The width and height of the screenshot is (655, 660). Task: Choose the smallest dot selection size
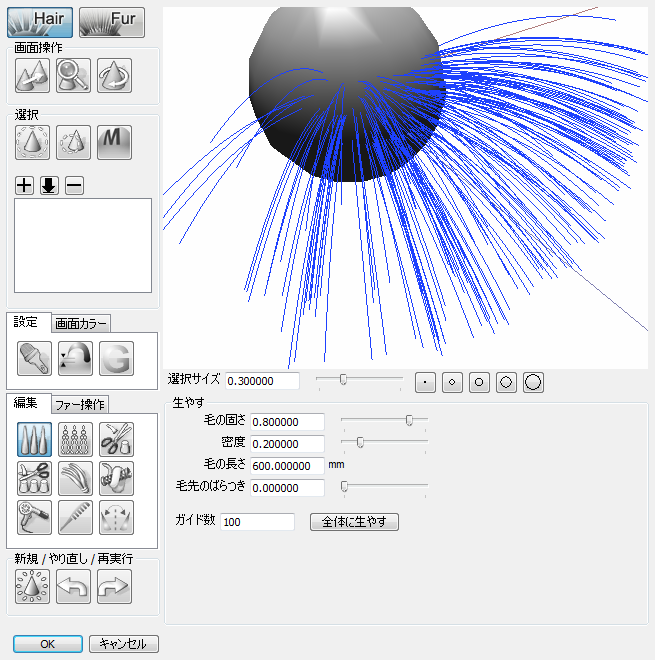coord(425,383)
